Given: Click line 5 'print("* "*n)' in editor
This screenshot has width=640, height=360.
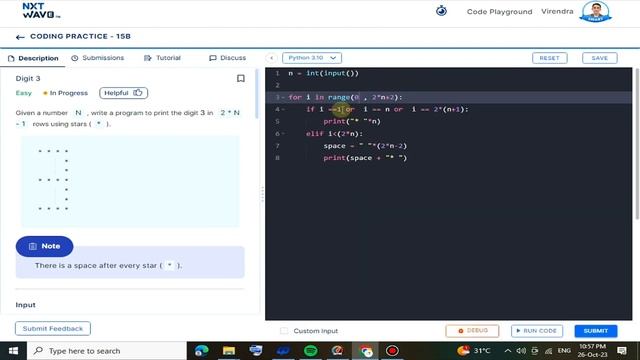Looking at the screenshot, I should coord(352,122).
